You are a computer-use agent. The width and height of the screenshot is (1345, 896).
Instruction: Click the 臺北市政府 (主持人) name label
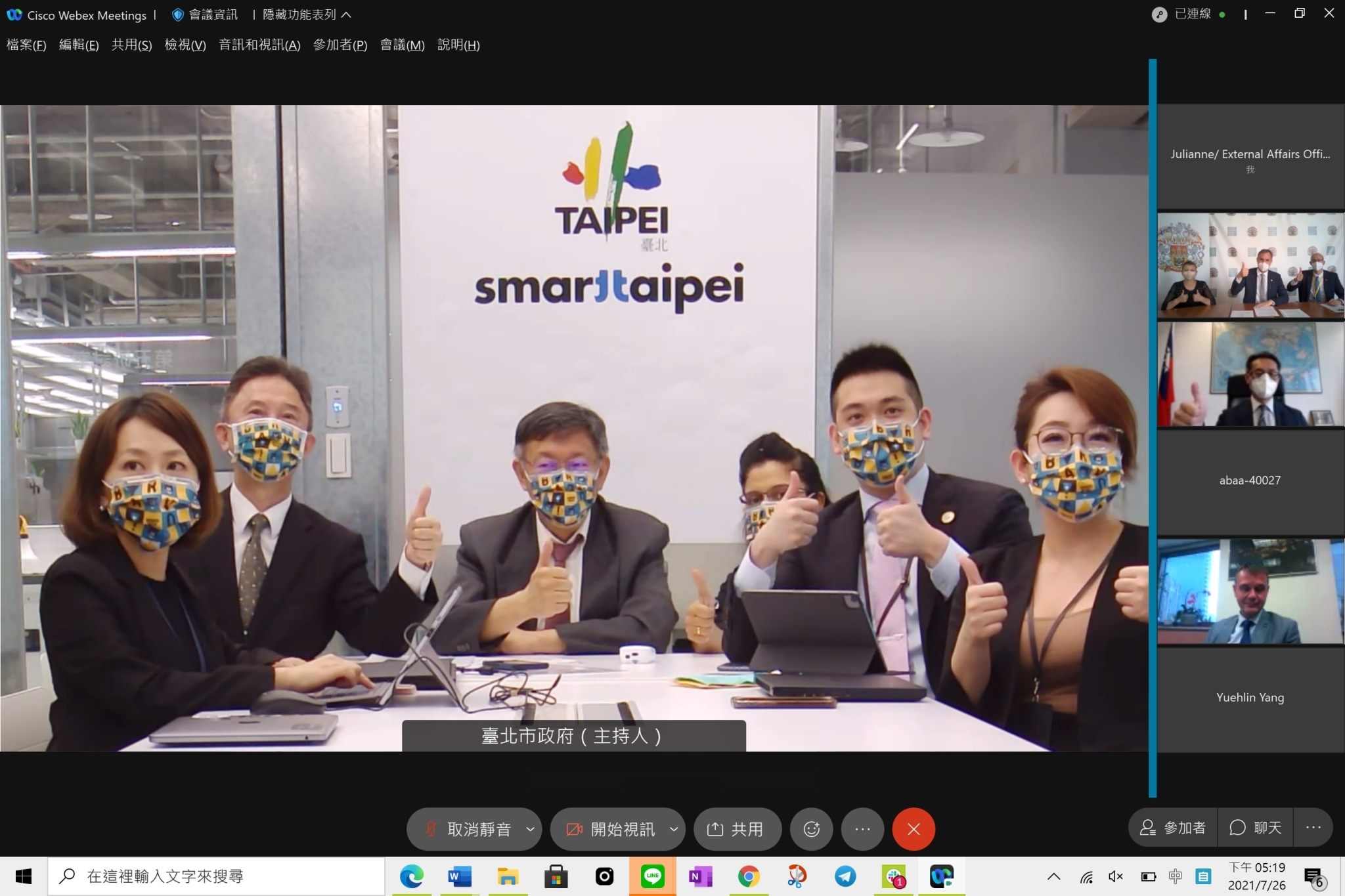[x=573, y=736]
